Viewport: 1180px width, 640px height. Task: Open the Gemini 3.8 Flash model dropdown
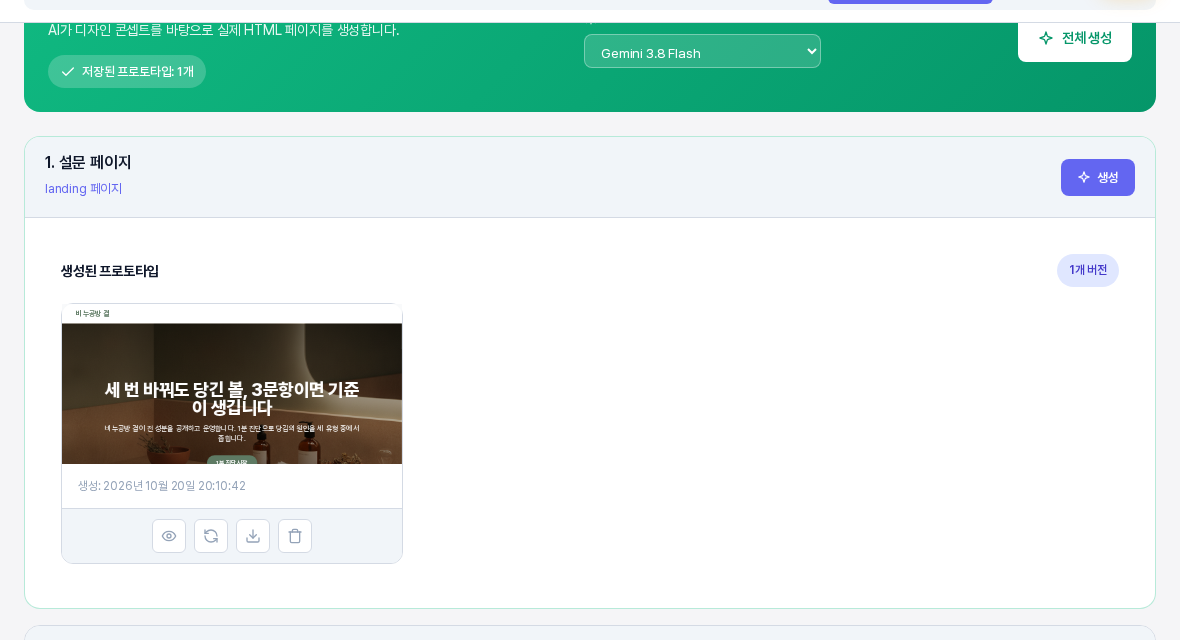(702, 51)
